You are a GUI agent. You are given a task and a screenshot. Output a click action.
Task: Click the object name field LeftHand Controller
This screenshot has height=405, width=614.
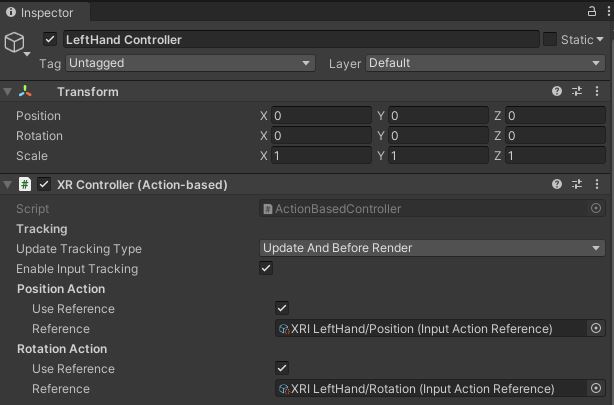click(301, 40)
